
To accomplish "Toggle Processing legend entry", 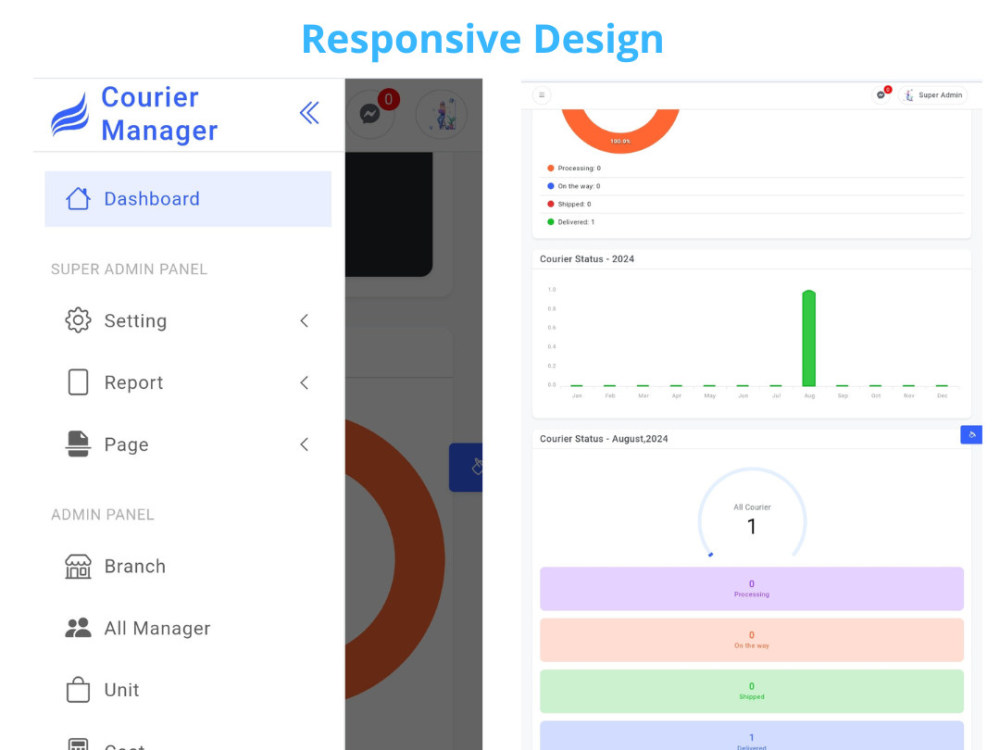I will 574,168.
